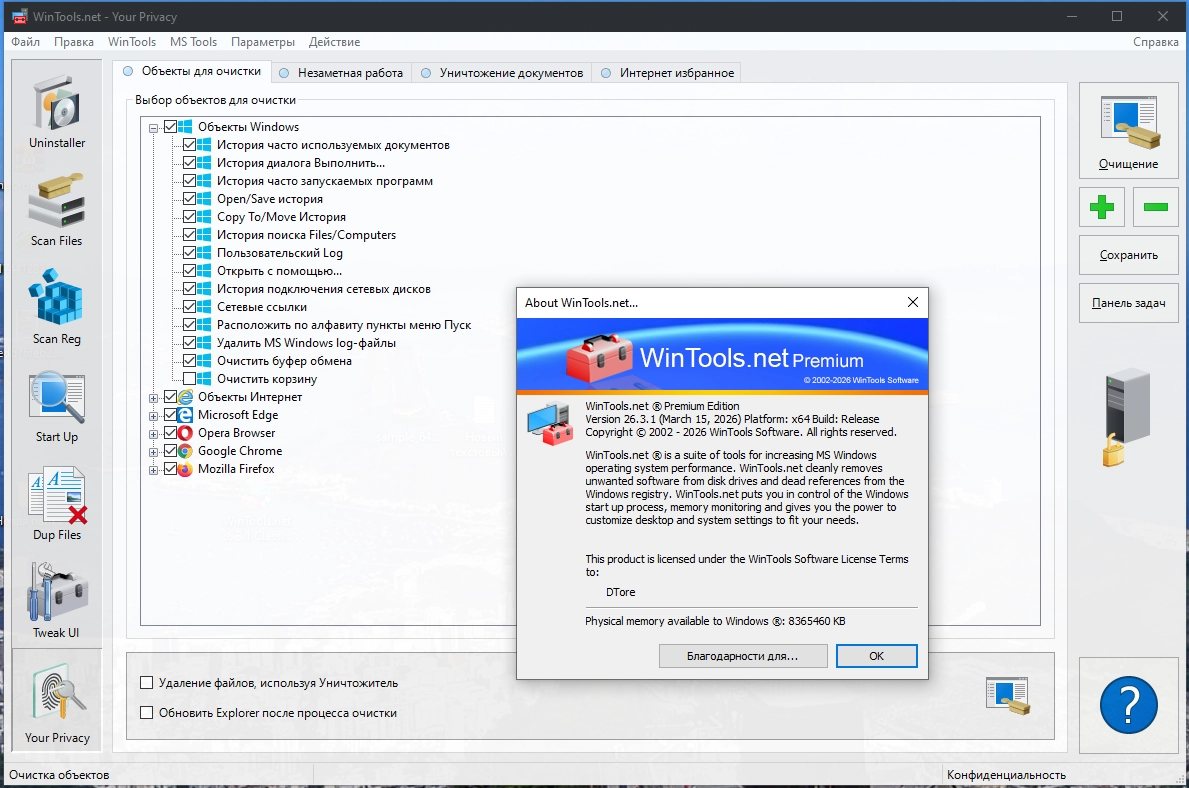Open the MS Tools menu
The width and height of the screenshot is (1189, 788).
pos(193,42)
